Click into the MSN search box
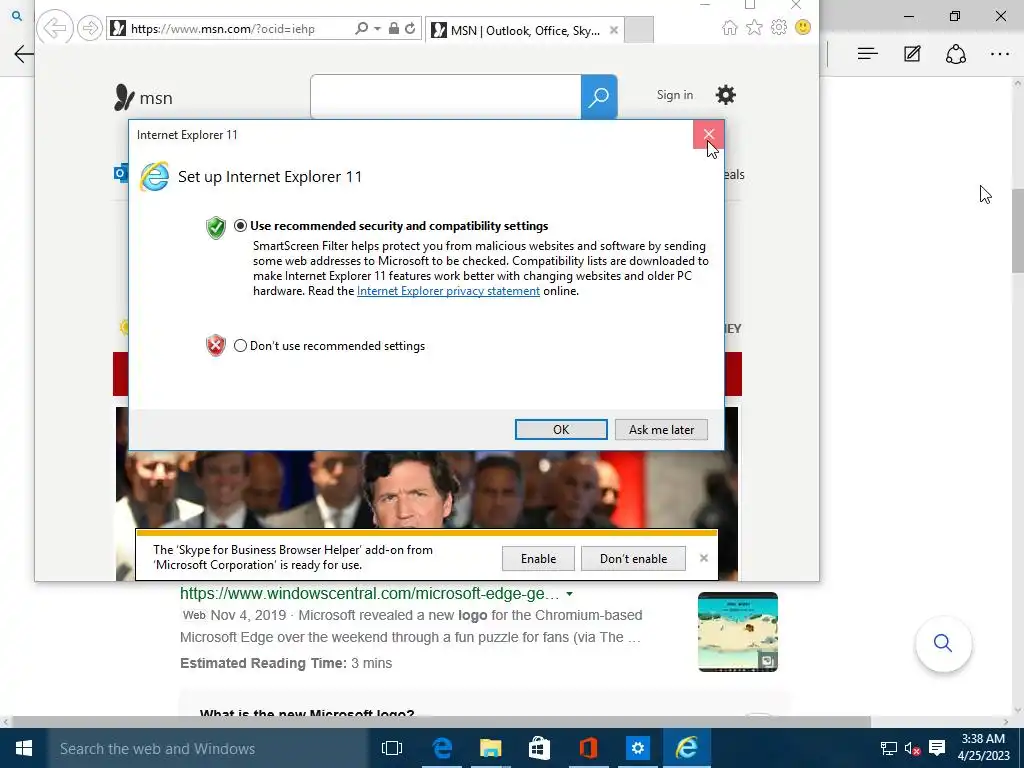 click(x=445, y=97)
